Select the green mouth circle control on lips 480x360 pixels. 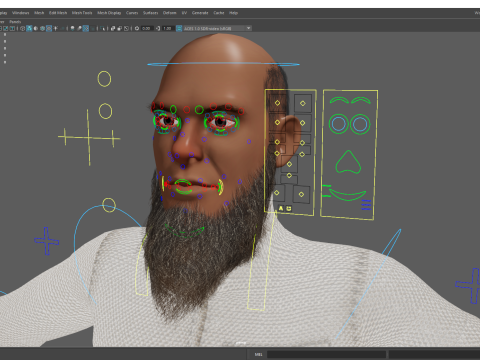[183, 187]
